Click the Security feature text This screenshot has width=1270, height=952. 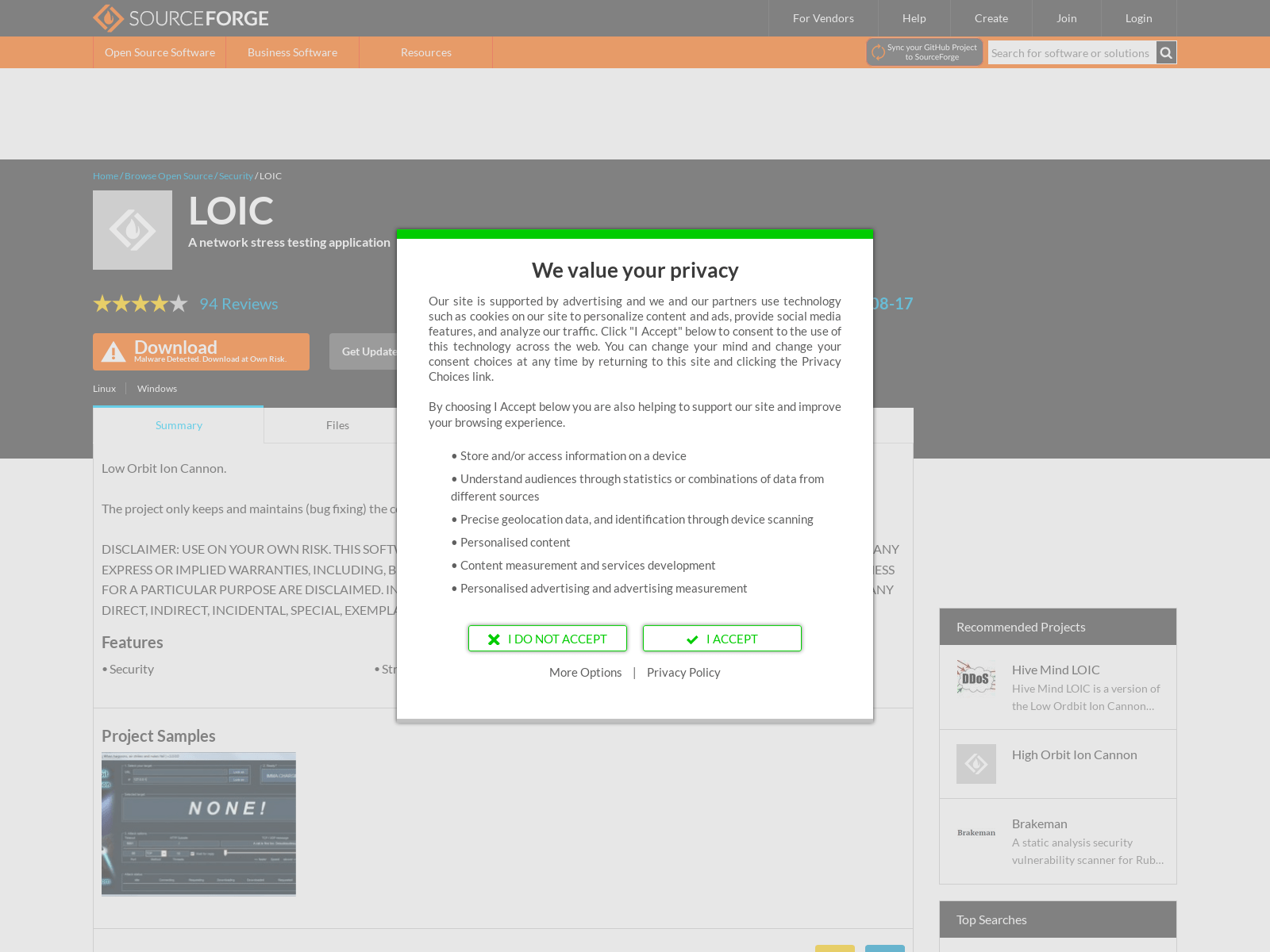point(132,670)
